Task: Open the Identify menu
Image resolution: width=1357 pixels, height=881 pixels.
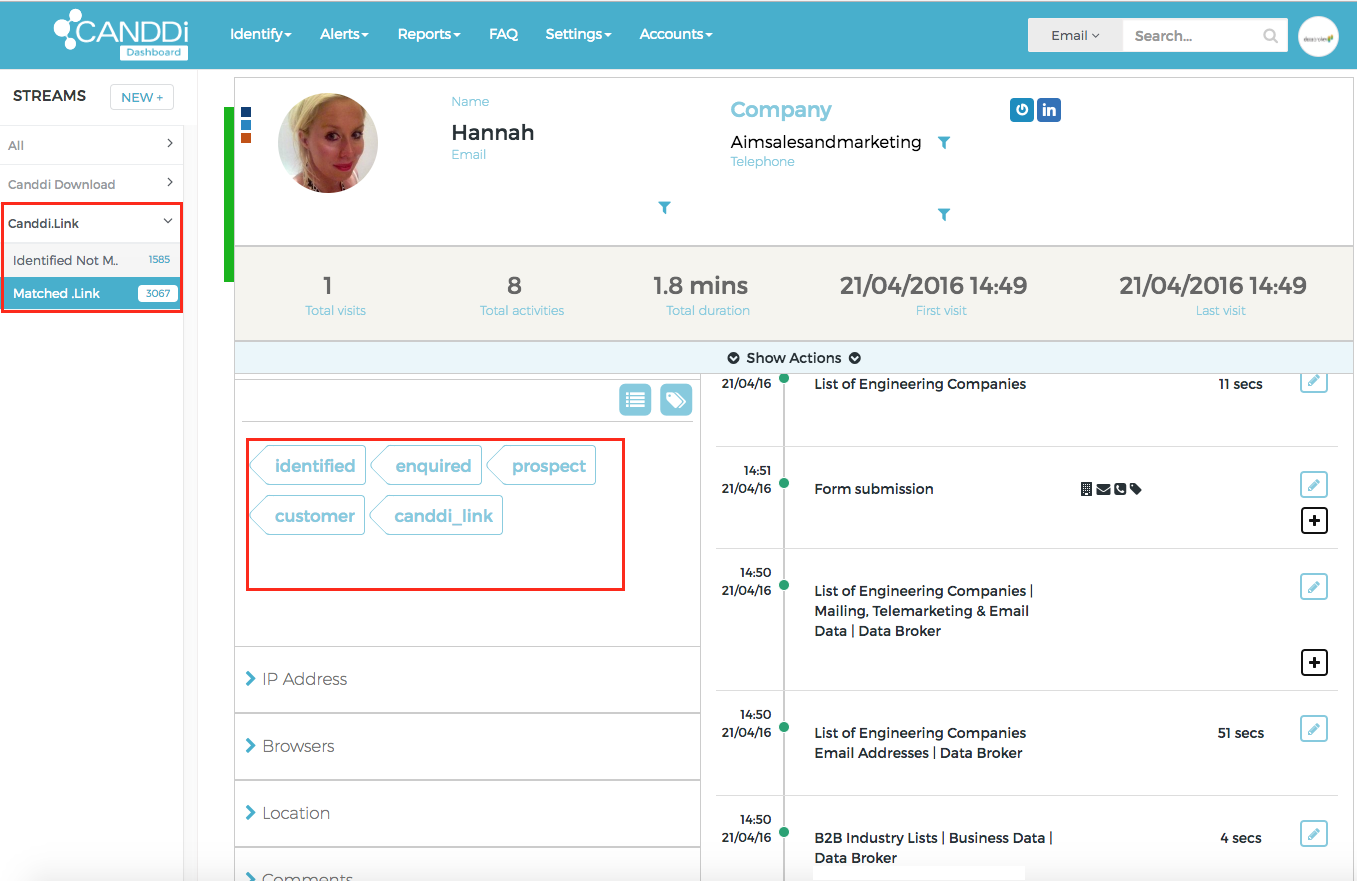Action: click(260, 34)
